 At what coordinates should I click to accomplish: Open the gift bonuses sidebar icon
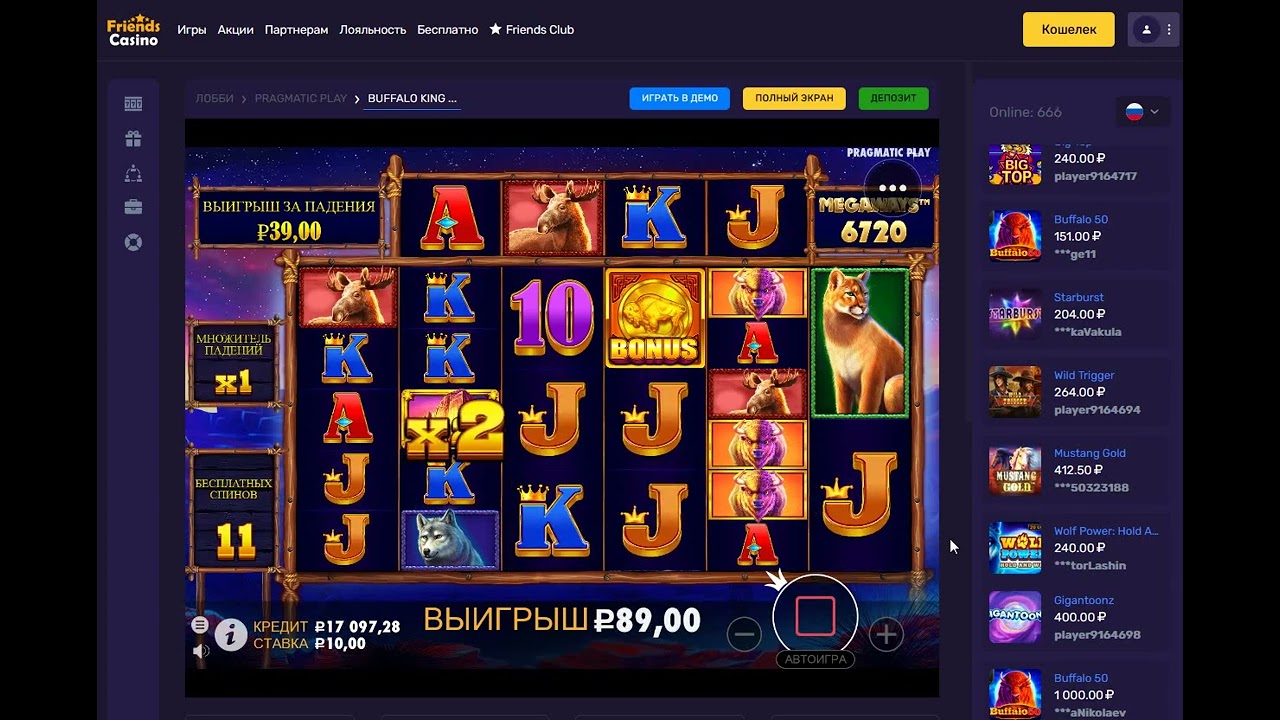pyautogui.click(x=133, y=138)
